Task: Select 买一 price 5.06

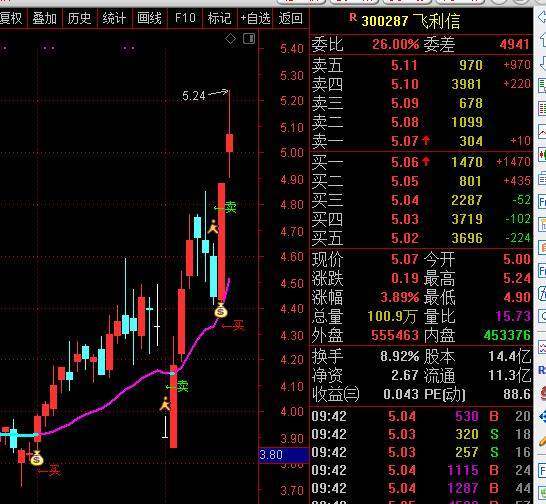Action: (x=404, y=162)
